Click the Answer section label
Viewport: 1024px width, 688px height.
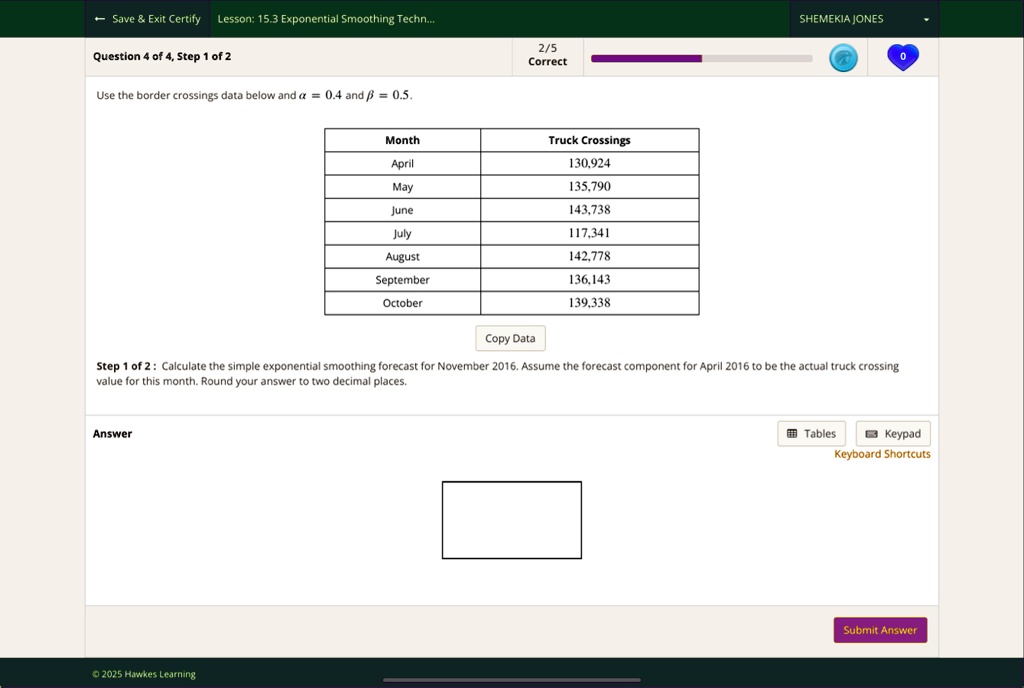112,433
